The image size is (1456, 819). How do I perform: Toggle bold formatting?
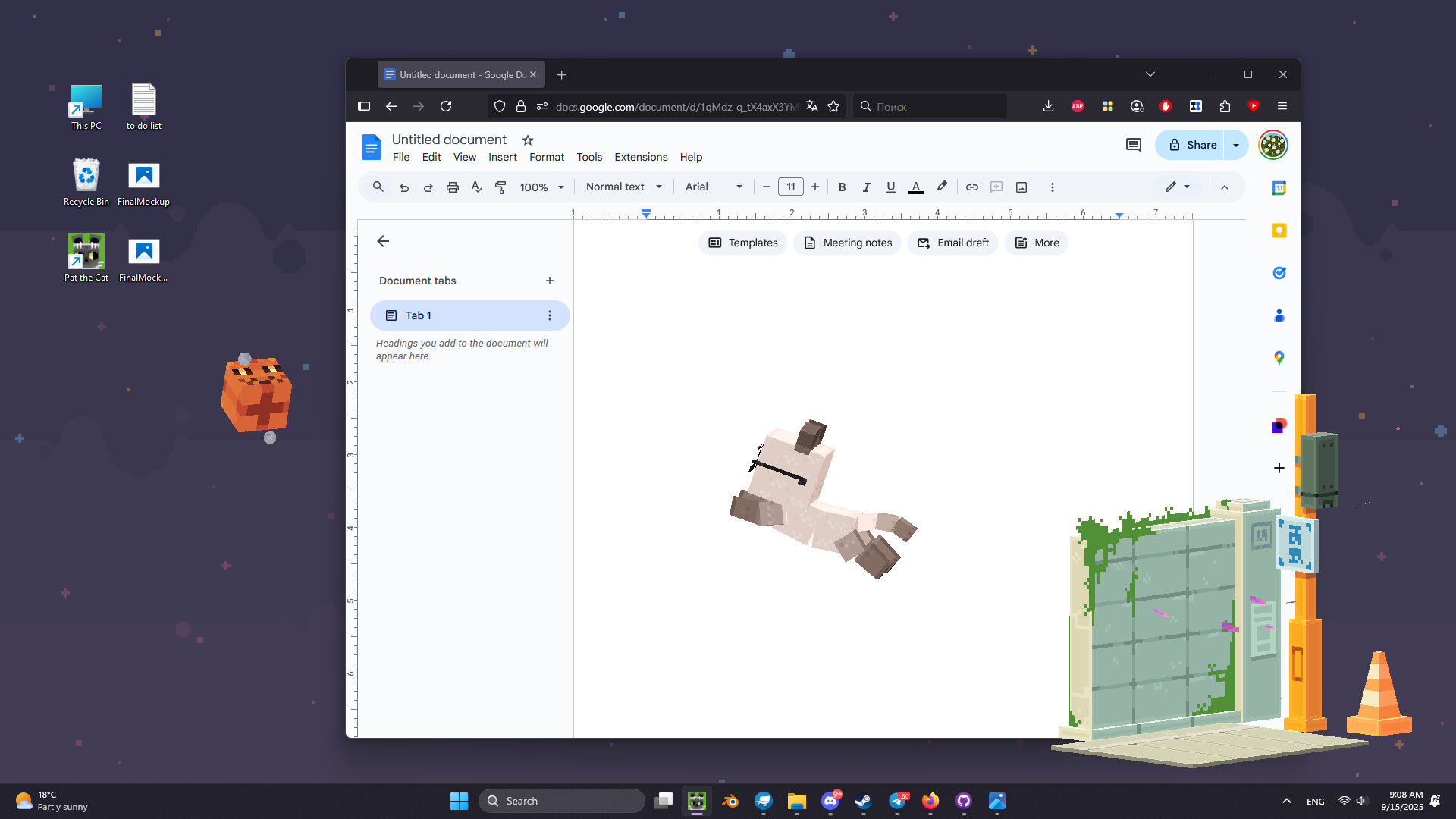(x=843, y=187)
